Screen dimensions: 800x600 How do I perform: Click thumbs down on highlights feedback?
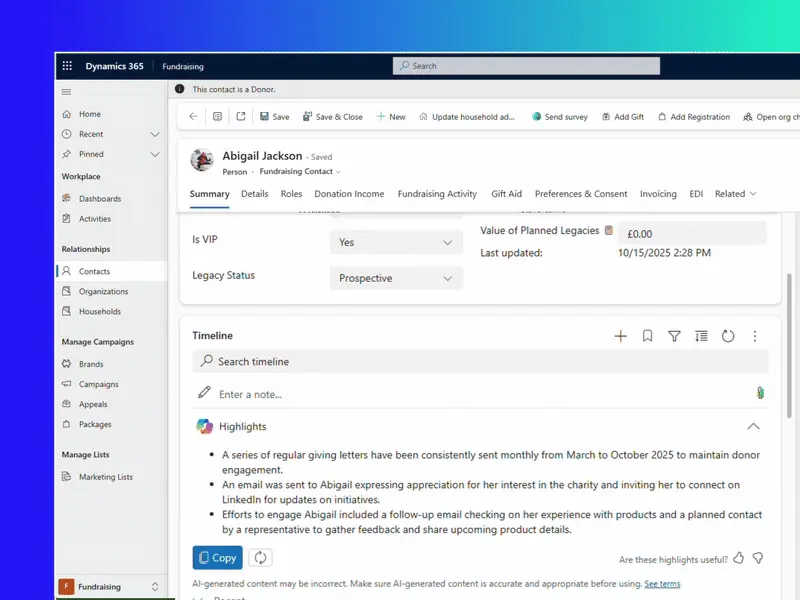(x=758, y=558)
